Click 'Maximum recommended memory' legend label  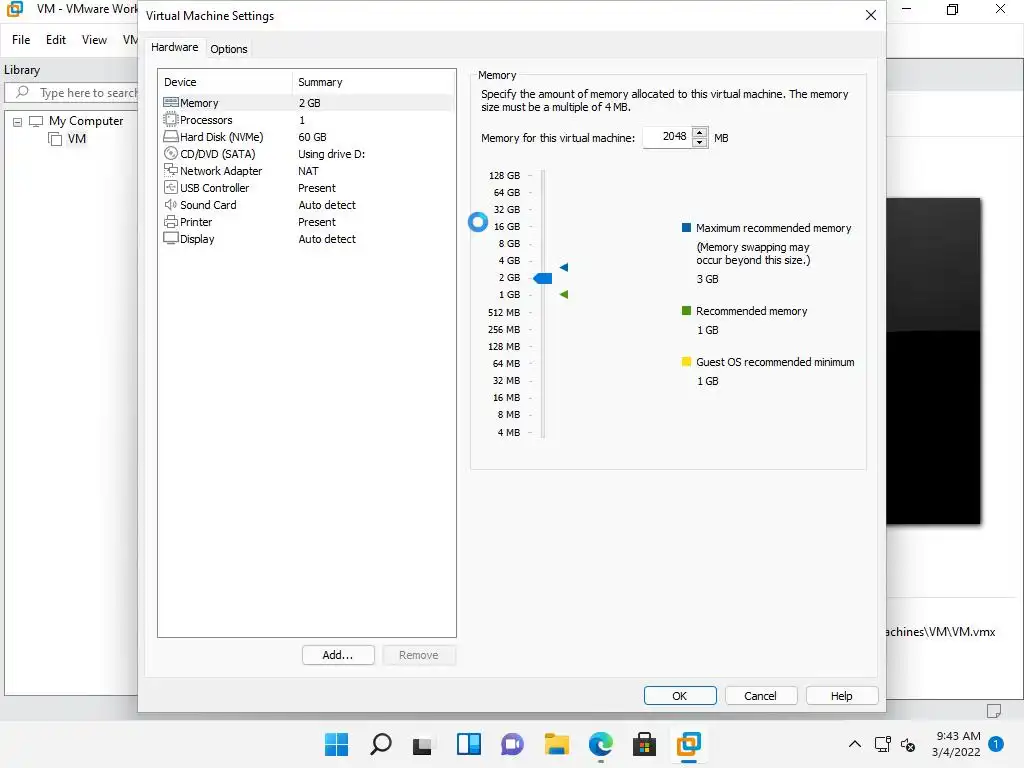[x=773, y=228]
